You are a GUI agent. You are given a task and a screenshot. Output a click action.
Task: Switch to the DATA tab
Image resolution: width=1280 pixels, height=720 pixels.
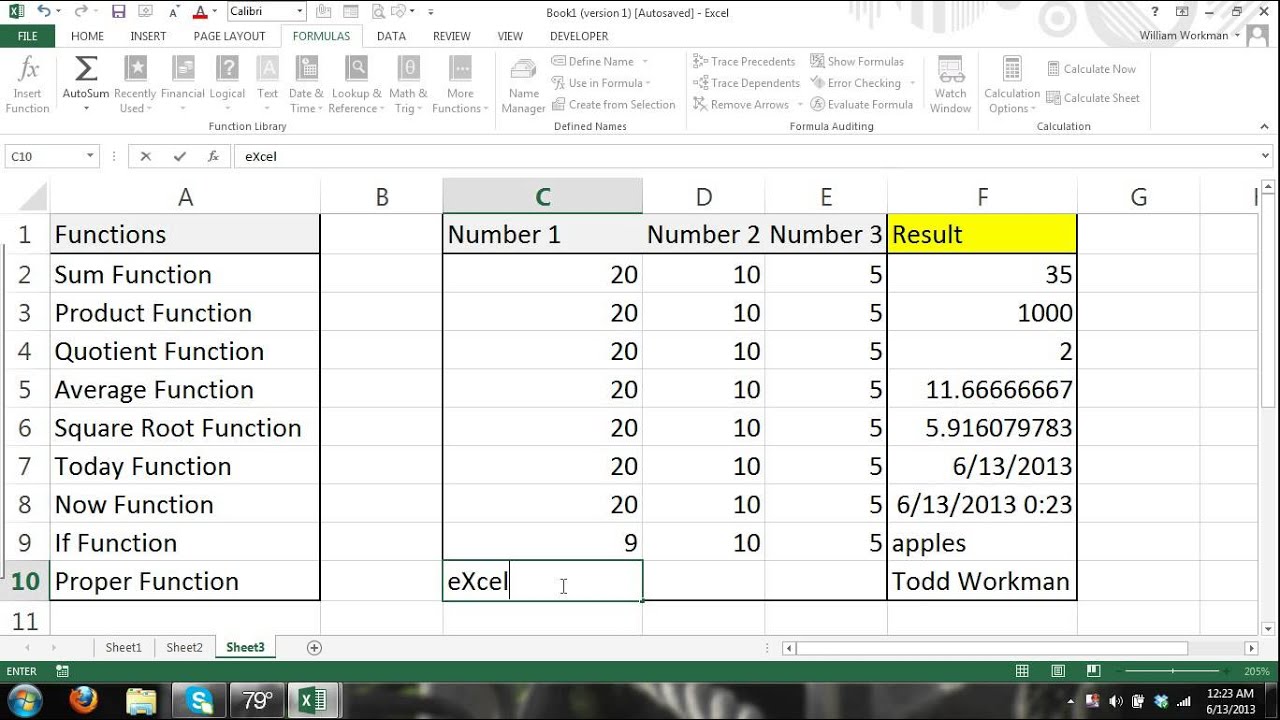(x=391, y=36)
